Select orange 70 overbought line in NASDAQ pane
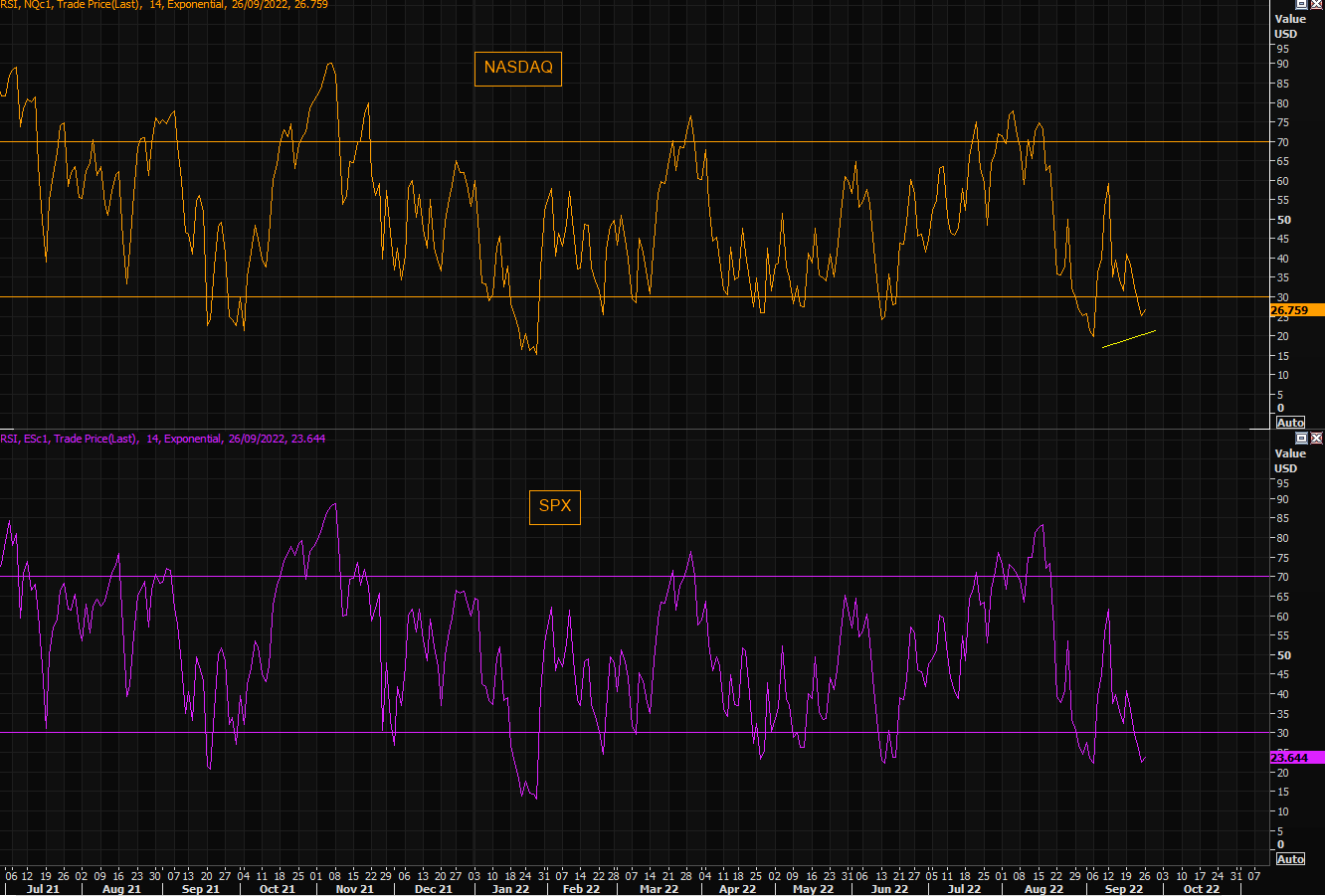Image resolution: width=1325 pixels, height=896 pixels. point(398,141)
